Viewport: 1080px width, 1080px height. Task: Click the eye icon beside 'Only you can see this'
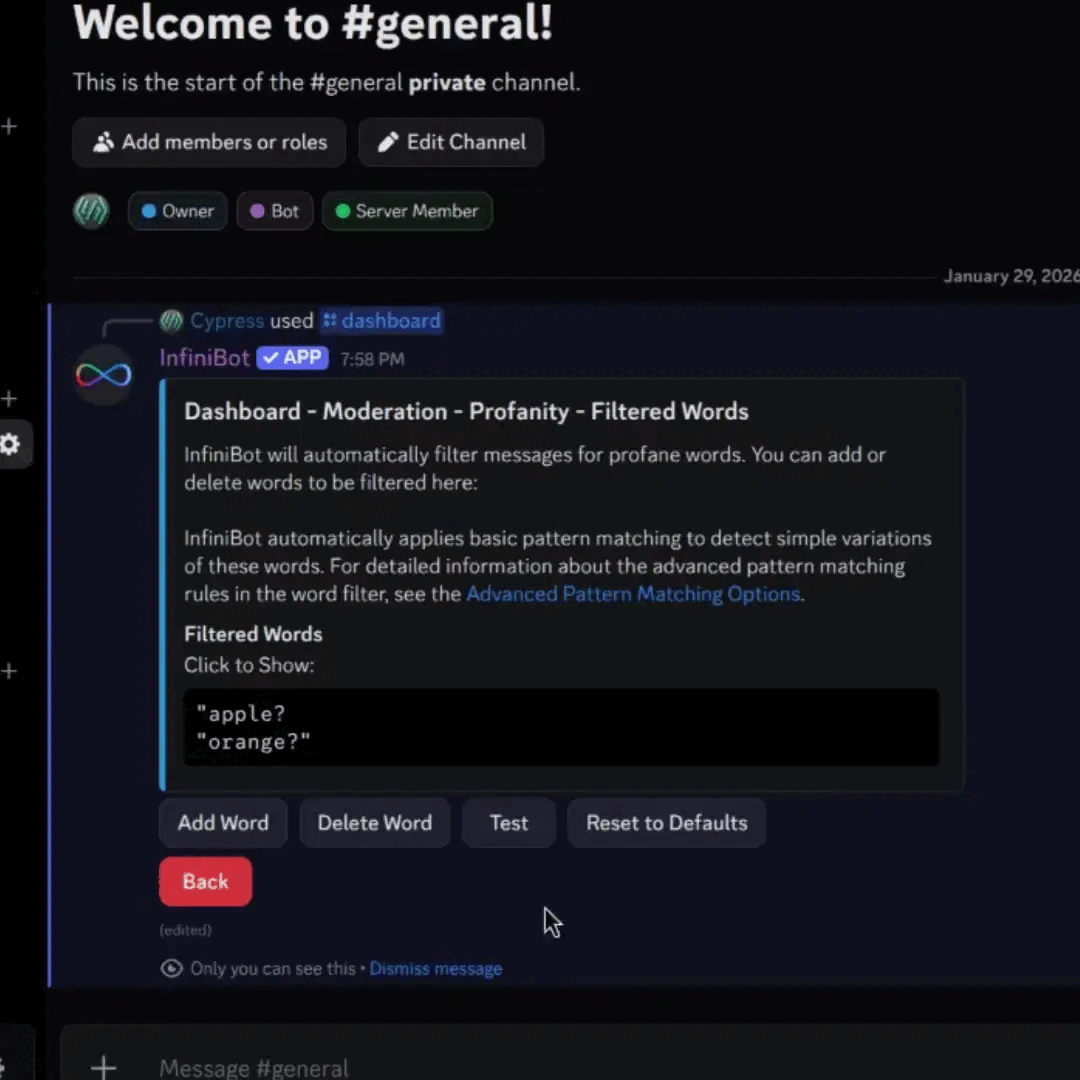tap(171, 968)
